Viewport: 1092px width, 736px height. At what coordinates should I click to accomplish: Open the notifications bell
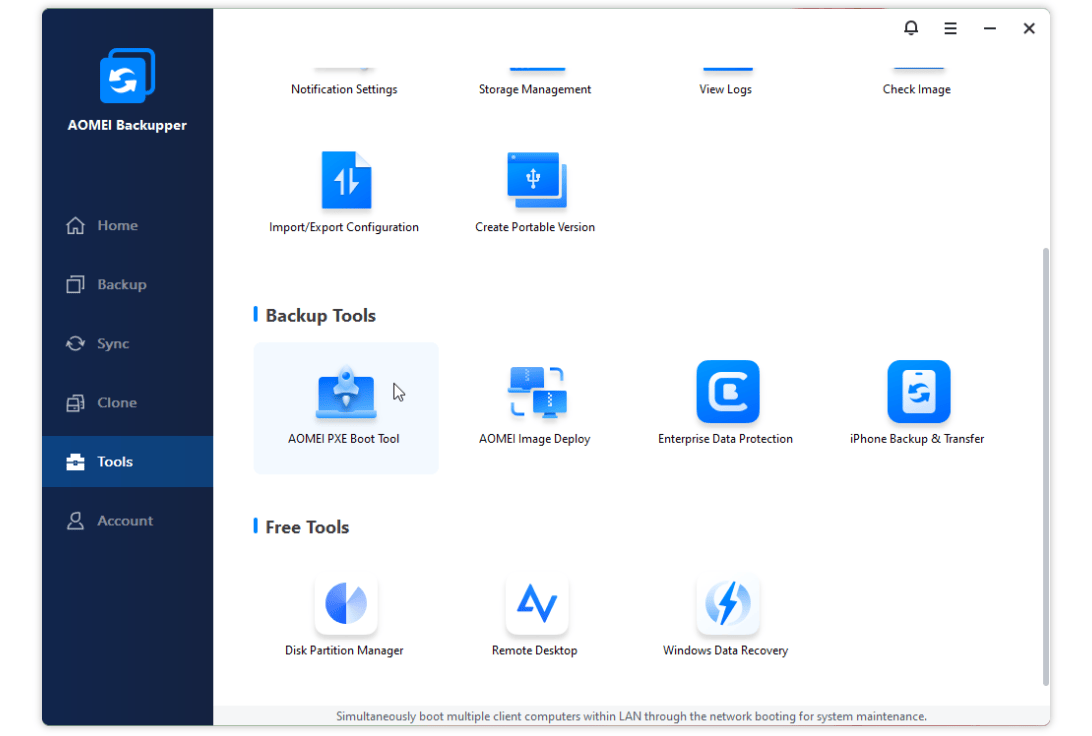[911, 28]
